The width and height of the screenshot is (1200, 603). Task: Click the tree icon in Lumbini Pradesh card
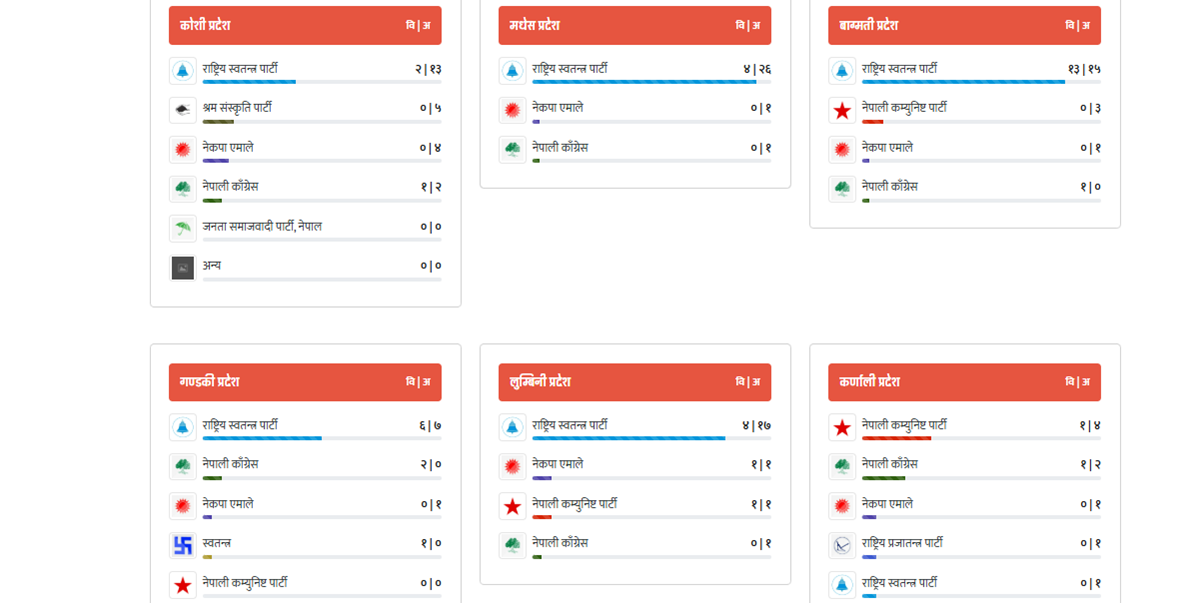pos(512,545)
